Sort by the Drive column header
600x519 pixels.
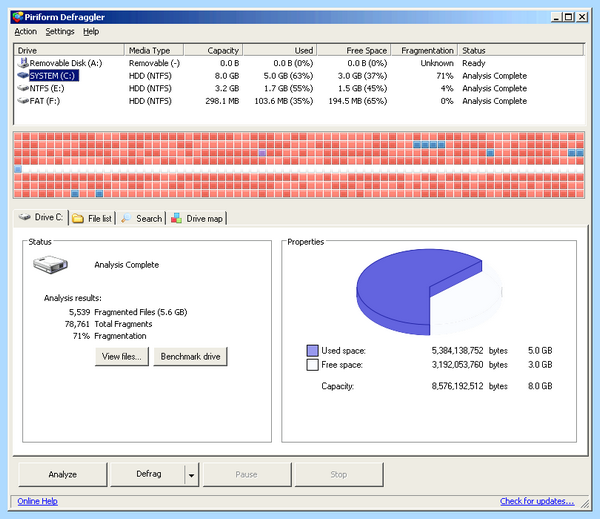[x=69, y=51]
